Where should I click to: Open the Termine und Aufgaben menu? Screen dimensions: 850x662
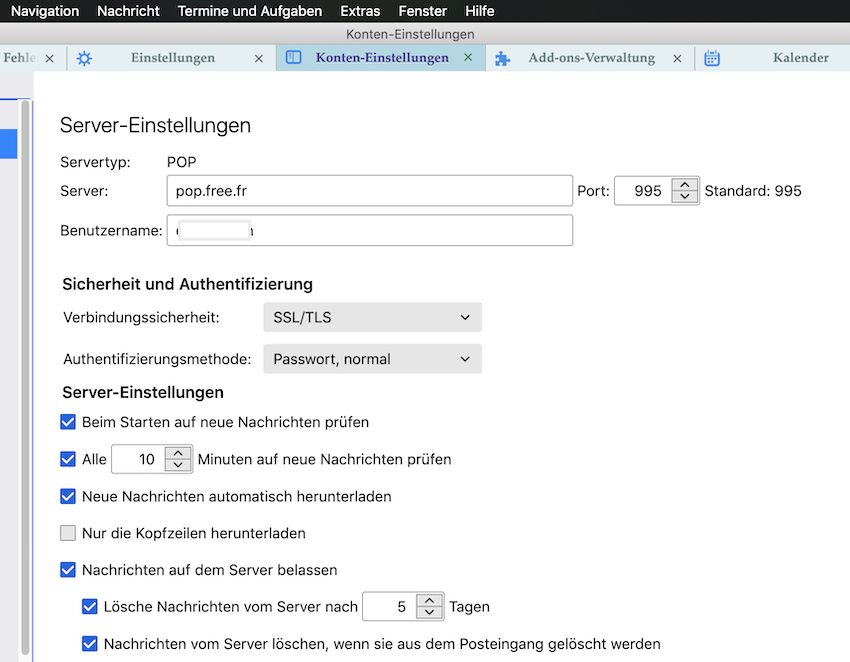[250, 11]
